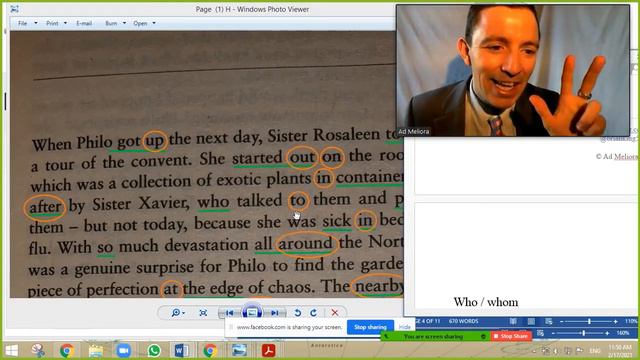Click the 'Who / whom' text in Word
Image resolution: width=640 pixels, height=360 pixels.
tap(486, 302)
